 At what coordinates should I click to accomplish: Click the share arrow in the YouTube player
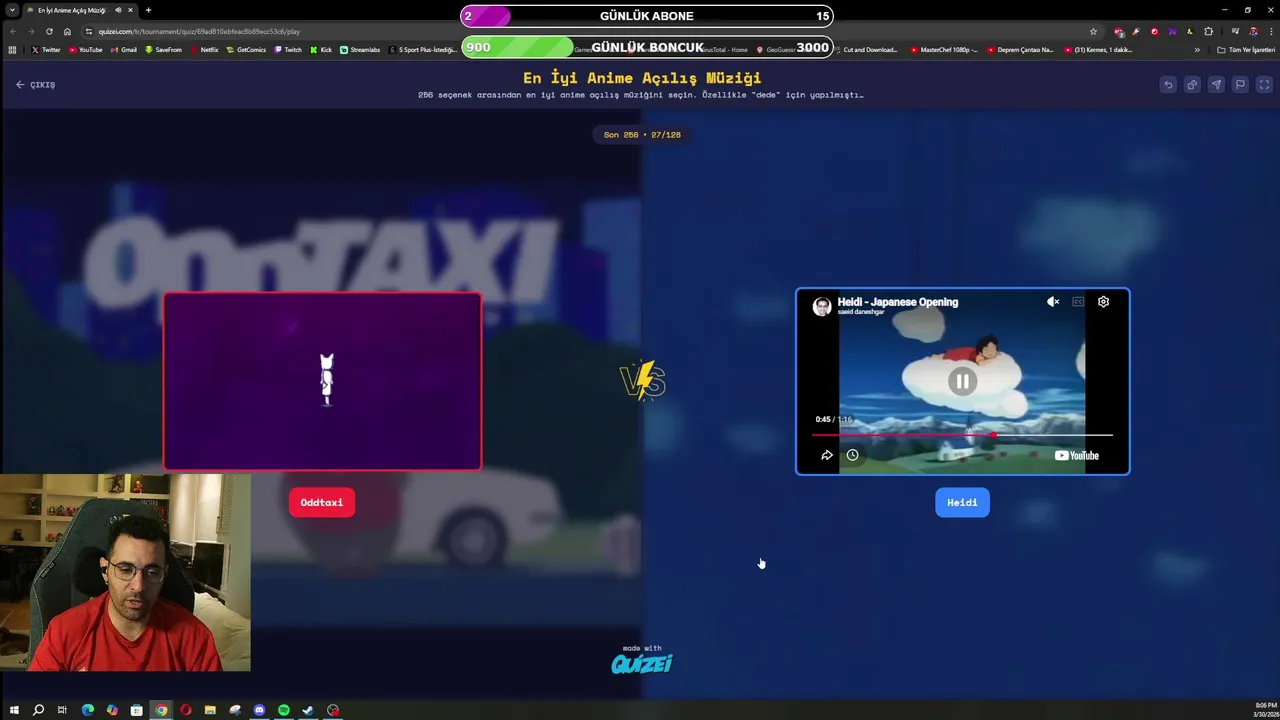tap(827, 455)
